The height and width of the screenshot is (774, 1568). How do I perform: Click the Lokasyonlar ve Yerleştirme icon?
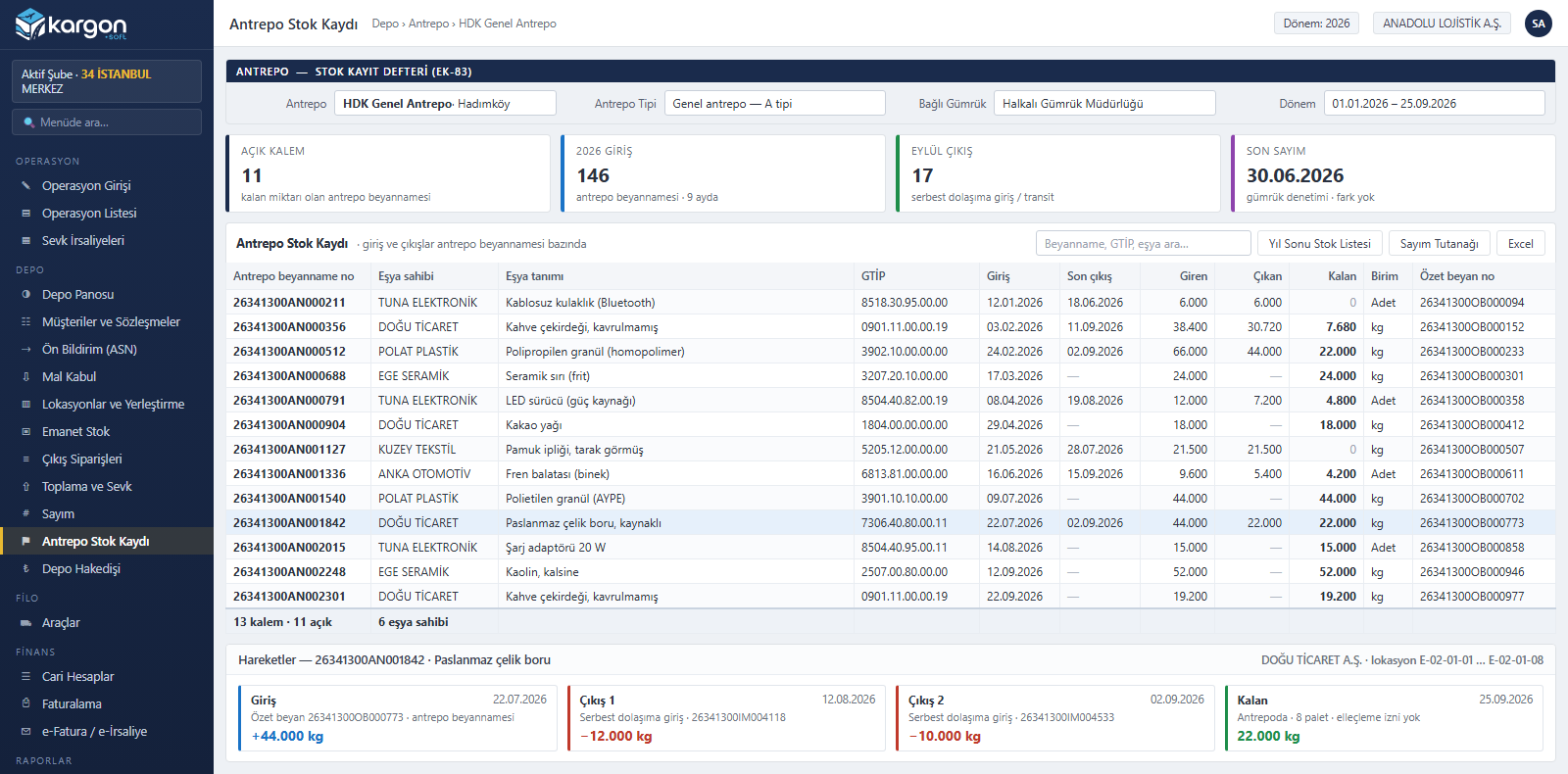pyautogui.click(x=25, y=404)
